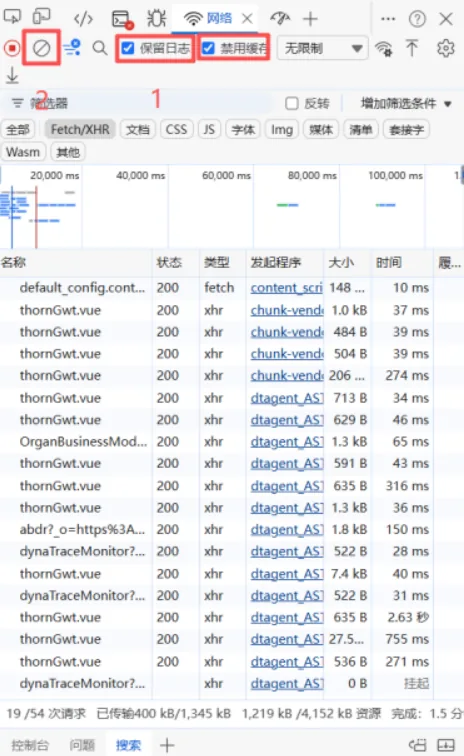Export HAR file download arrow

click(x=12, y=76)
